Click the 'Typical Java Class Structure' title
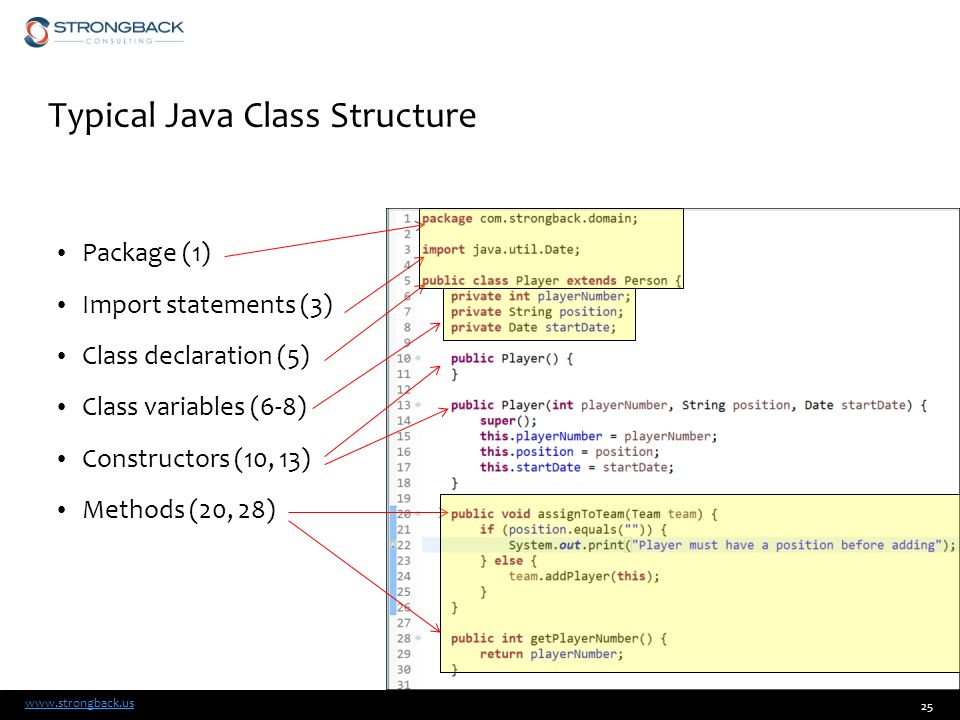960x720 pixels. click(262, 116)
